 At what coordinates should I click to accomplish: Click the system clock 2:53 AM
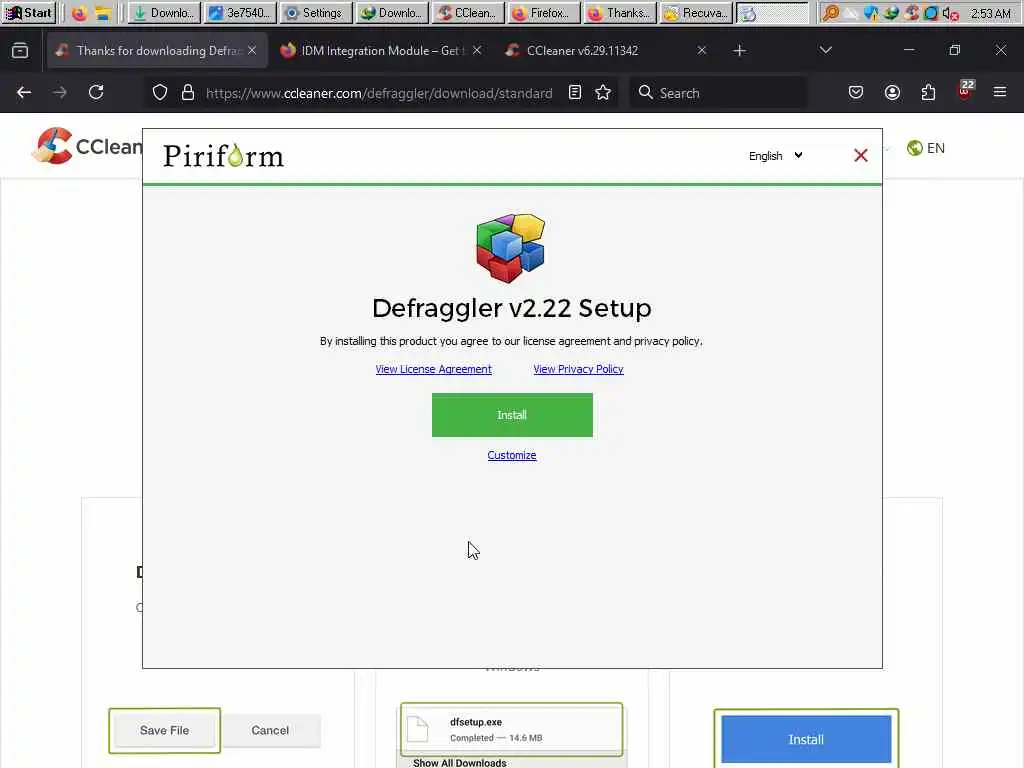(991, 13)
